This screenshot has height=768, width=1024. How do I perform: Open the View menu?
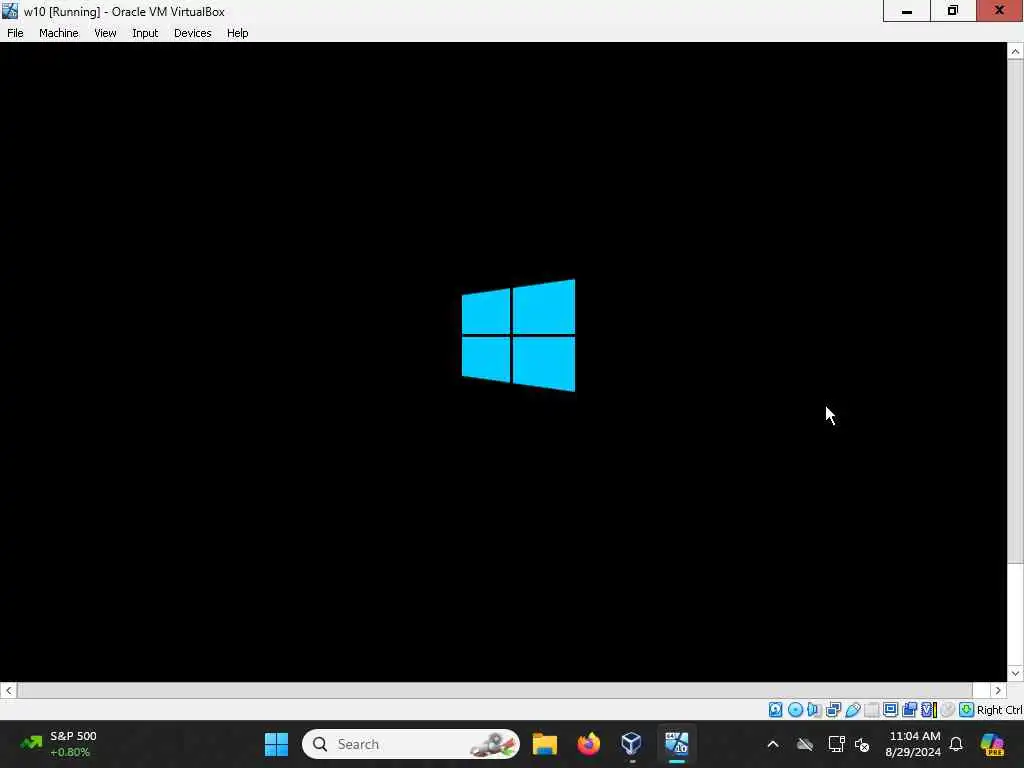(x=105, y=33)
